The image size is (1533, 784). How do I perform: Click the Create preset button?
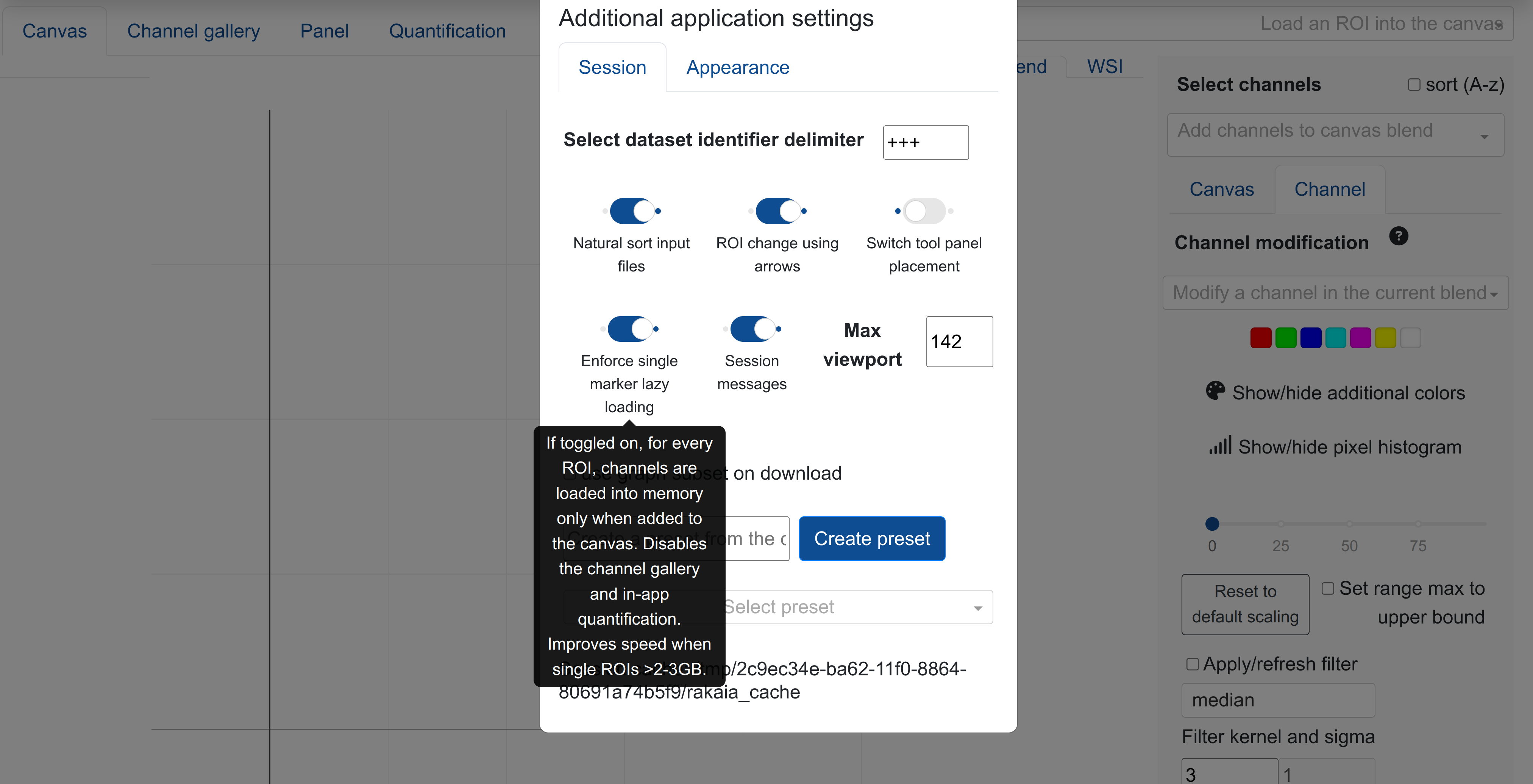872,538
